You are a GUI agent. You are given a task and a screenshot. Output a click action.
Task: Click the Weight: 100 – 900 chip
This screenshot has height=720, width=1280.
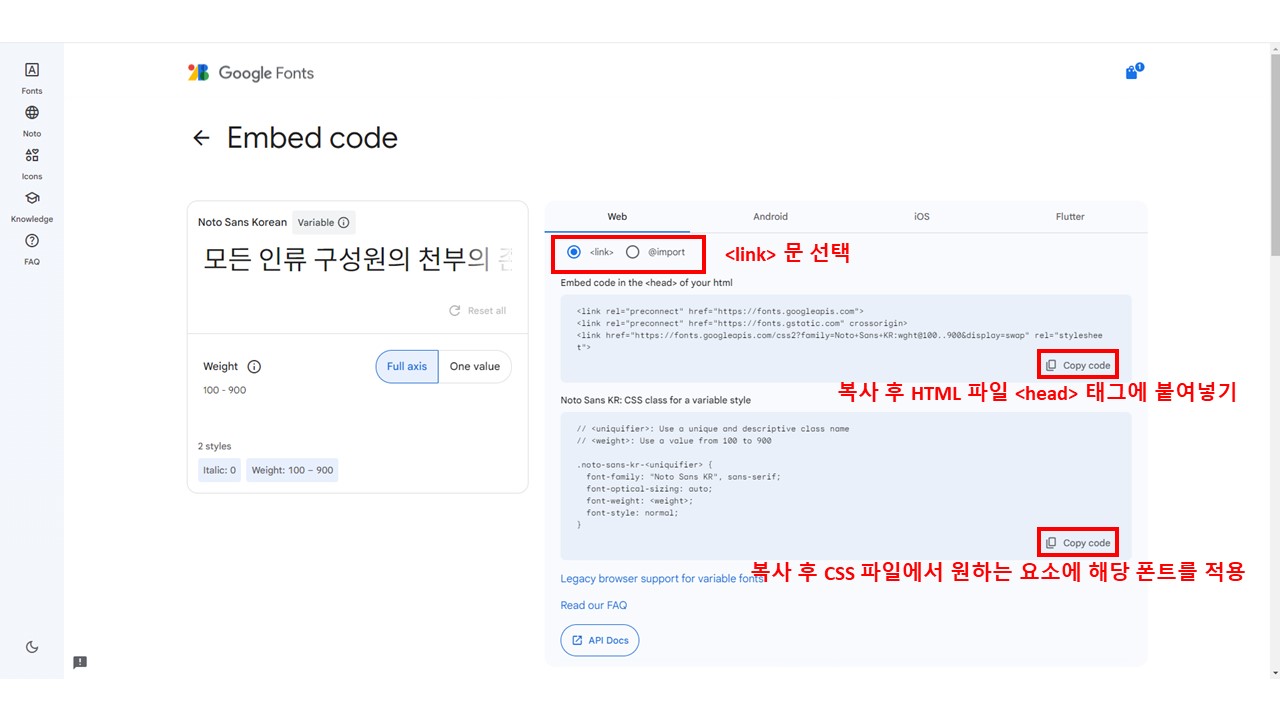pyautogui.click(x=292, y=470)
